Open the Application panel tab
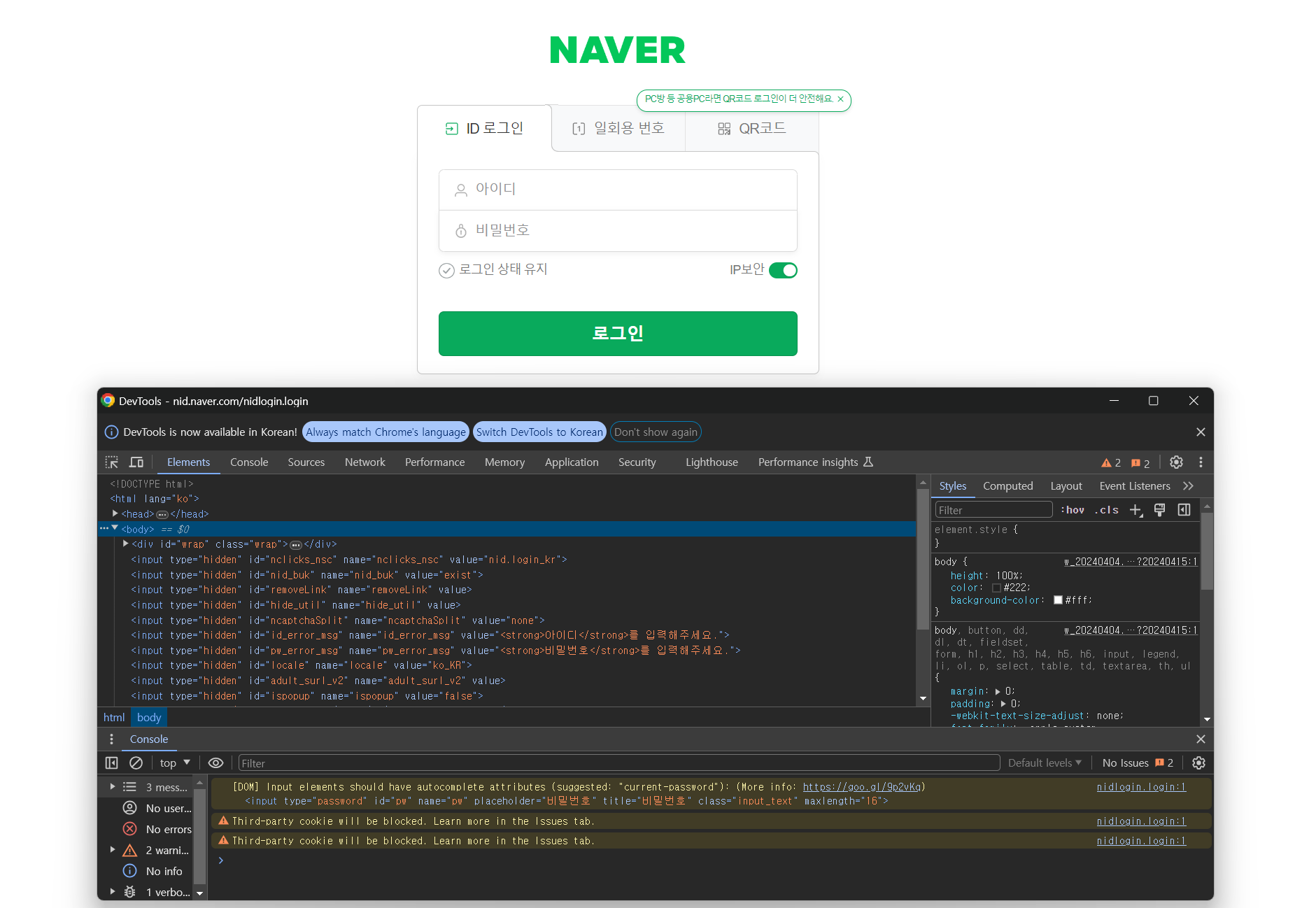Image resolution: width=1316 pixels, height=908 pixels. pos(572,462)
